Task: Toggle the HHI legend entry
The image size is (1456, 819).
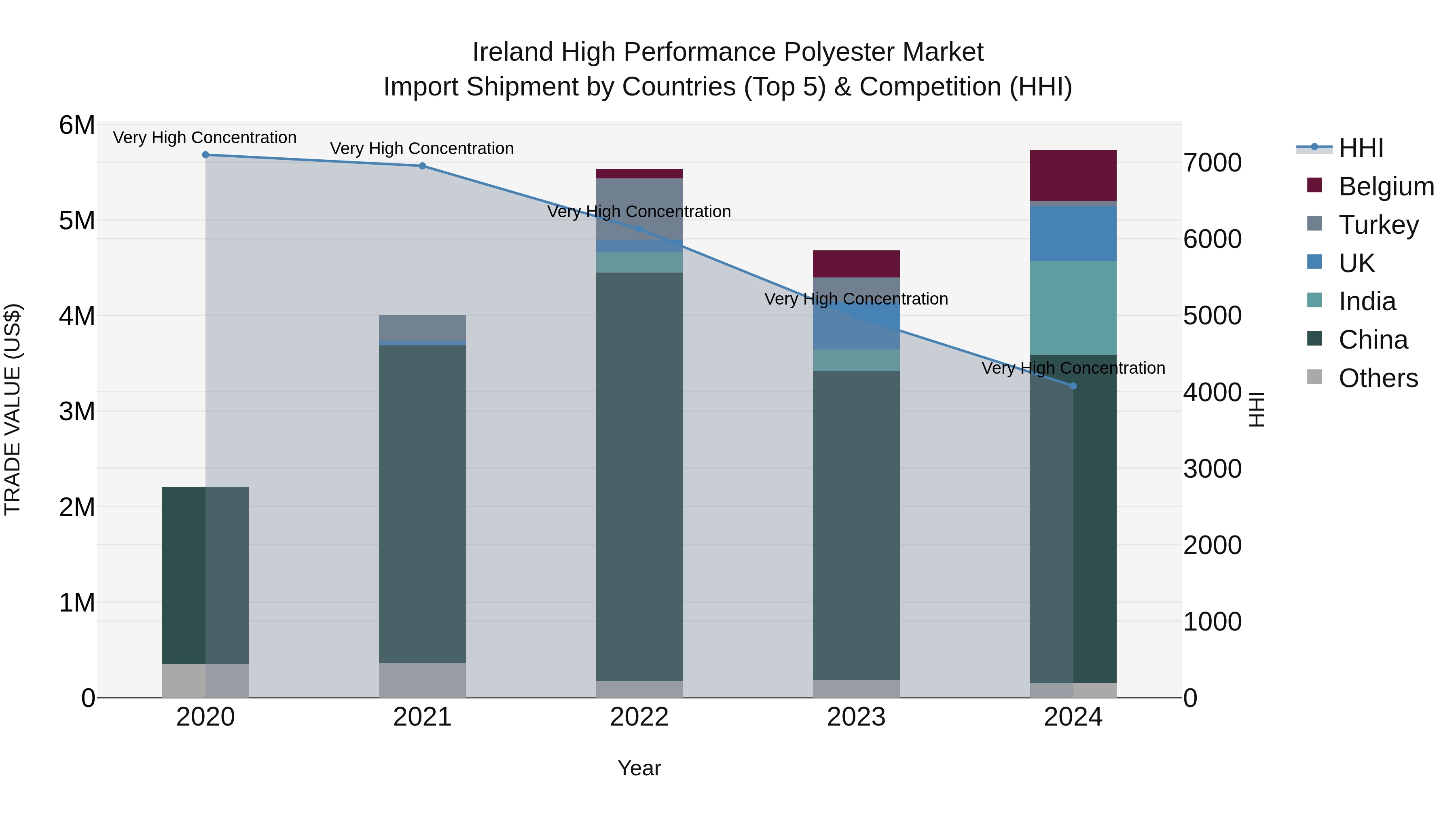Action: (1340, 148)
